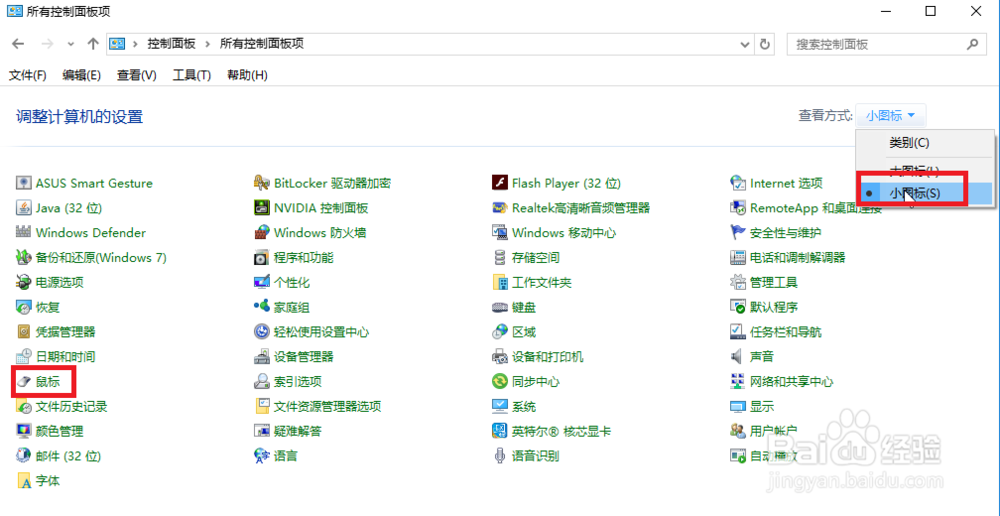Click the 键盘 keyboard icon
Screen dimensions: 1000x516
[x=499, y=307]
